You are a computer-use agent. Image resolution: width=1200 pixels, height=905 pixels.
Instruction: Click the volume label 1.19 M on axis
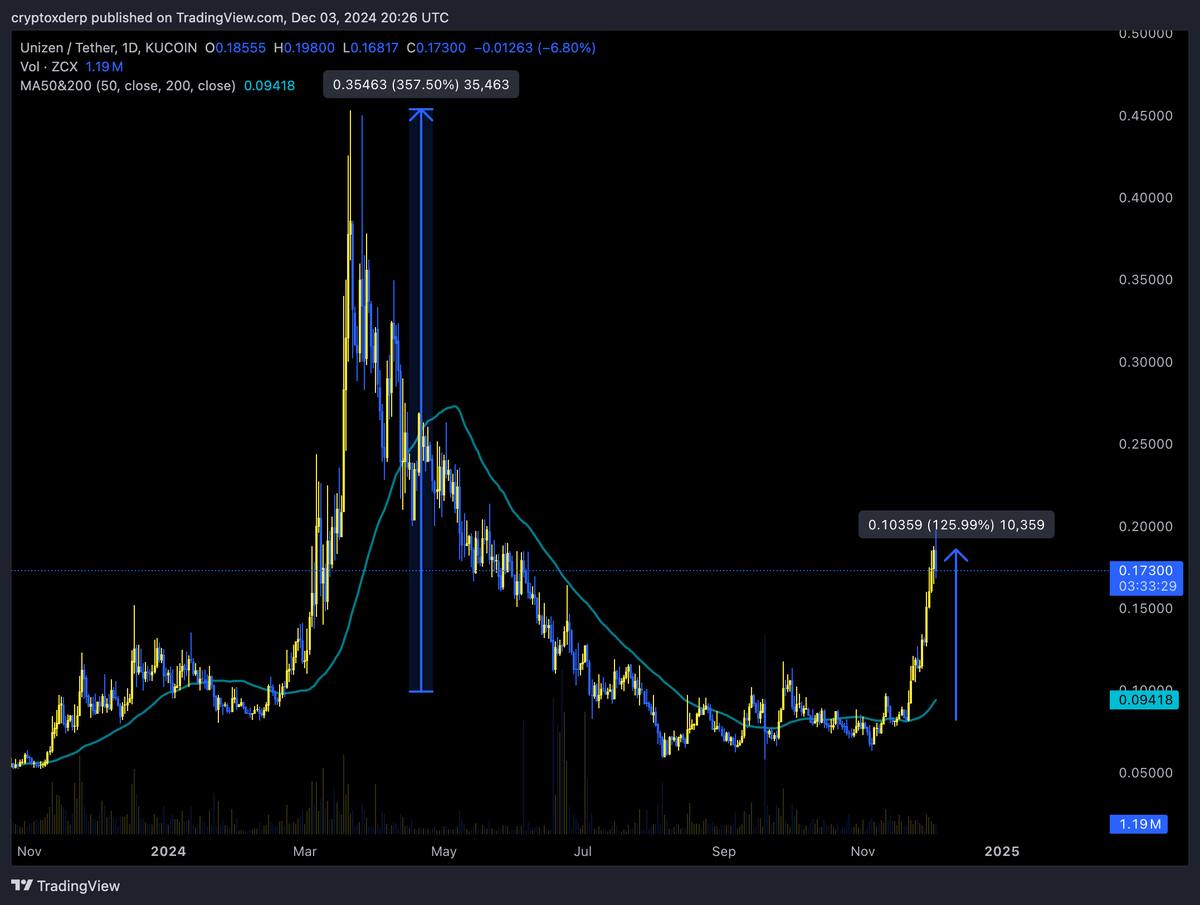click(x=1141, y=825)
